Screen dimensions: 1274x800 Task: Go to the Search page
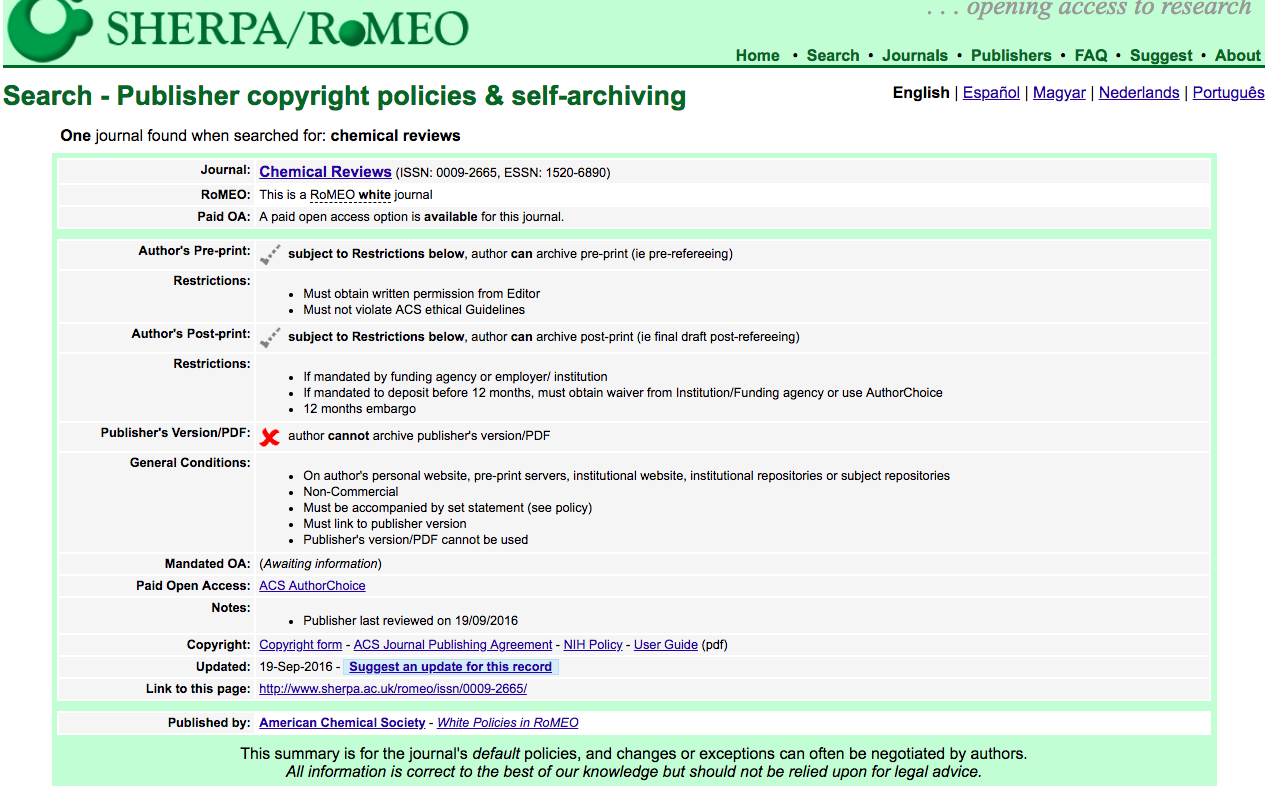coord(833,56)
